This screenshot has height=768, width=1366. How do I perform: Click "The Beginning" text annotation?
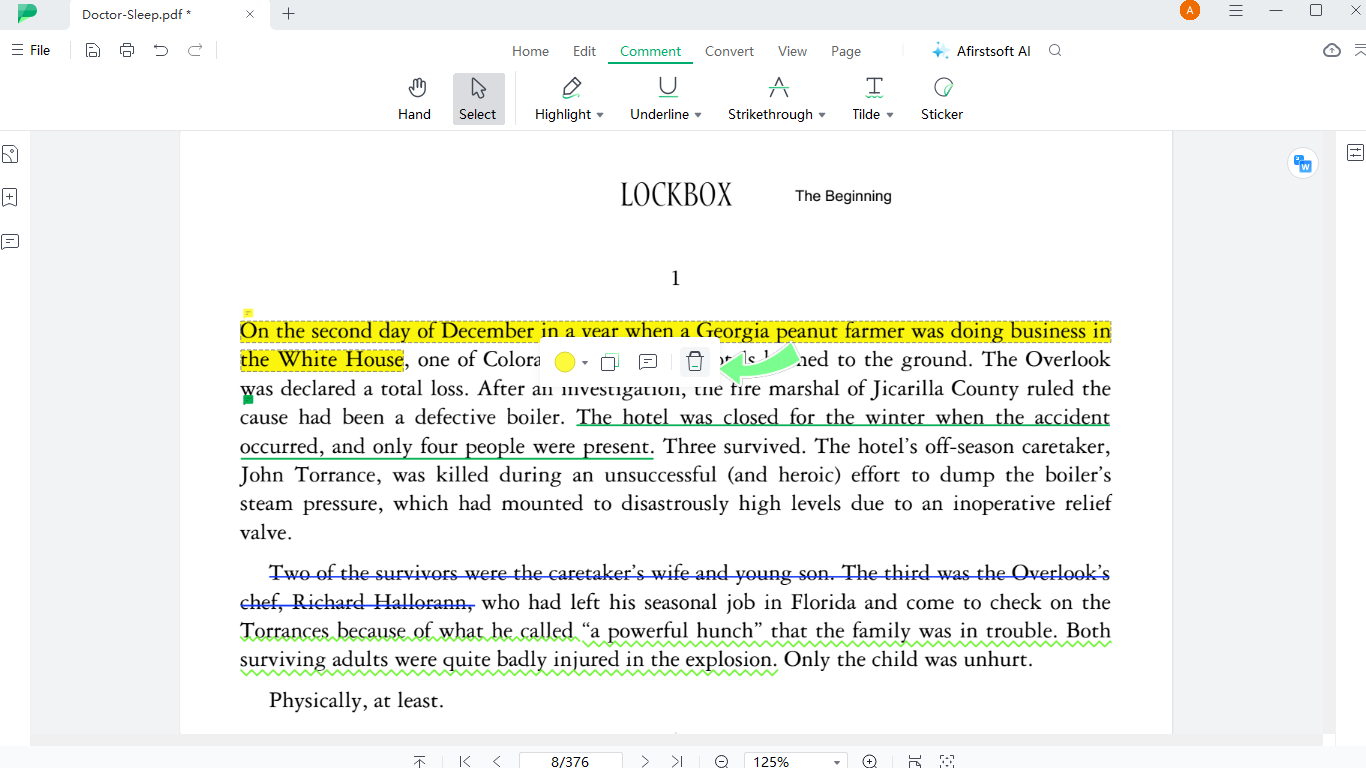(x=843, y=196)
